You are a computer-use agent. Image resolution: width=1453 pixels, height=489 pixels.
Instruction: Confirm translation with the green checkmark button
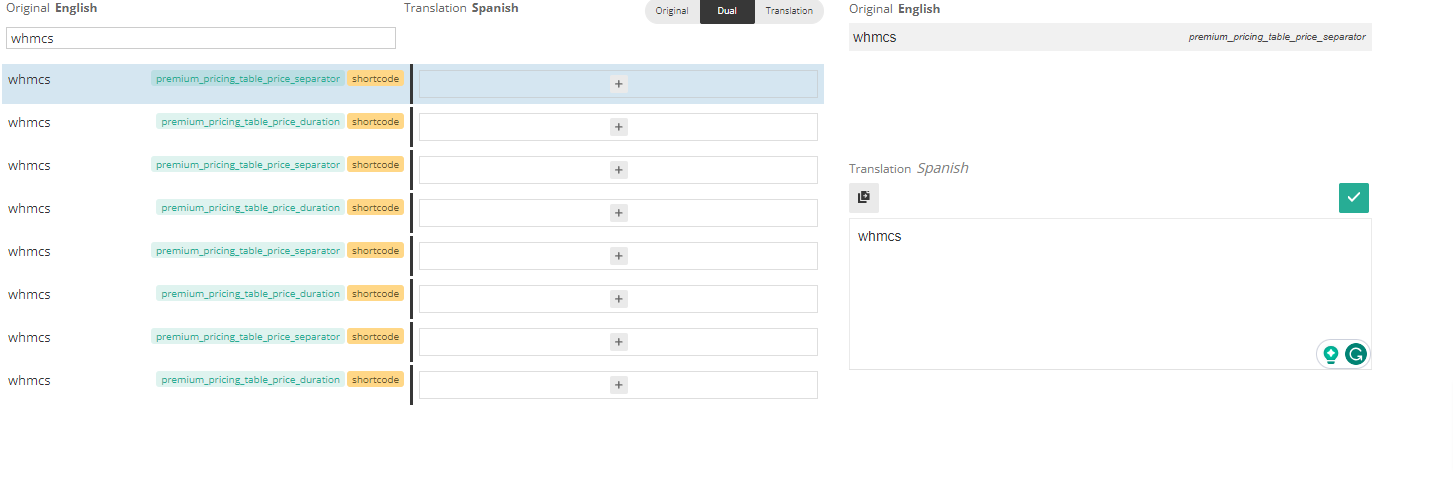click(1354, 197)
